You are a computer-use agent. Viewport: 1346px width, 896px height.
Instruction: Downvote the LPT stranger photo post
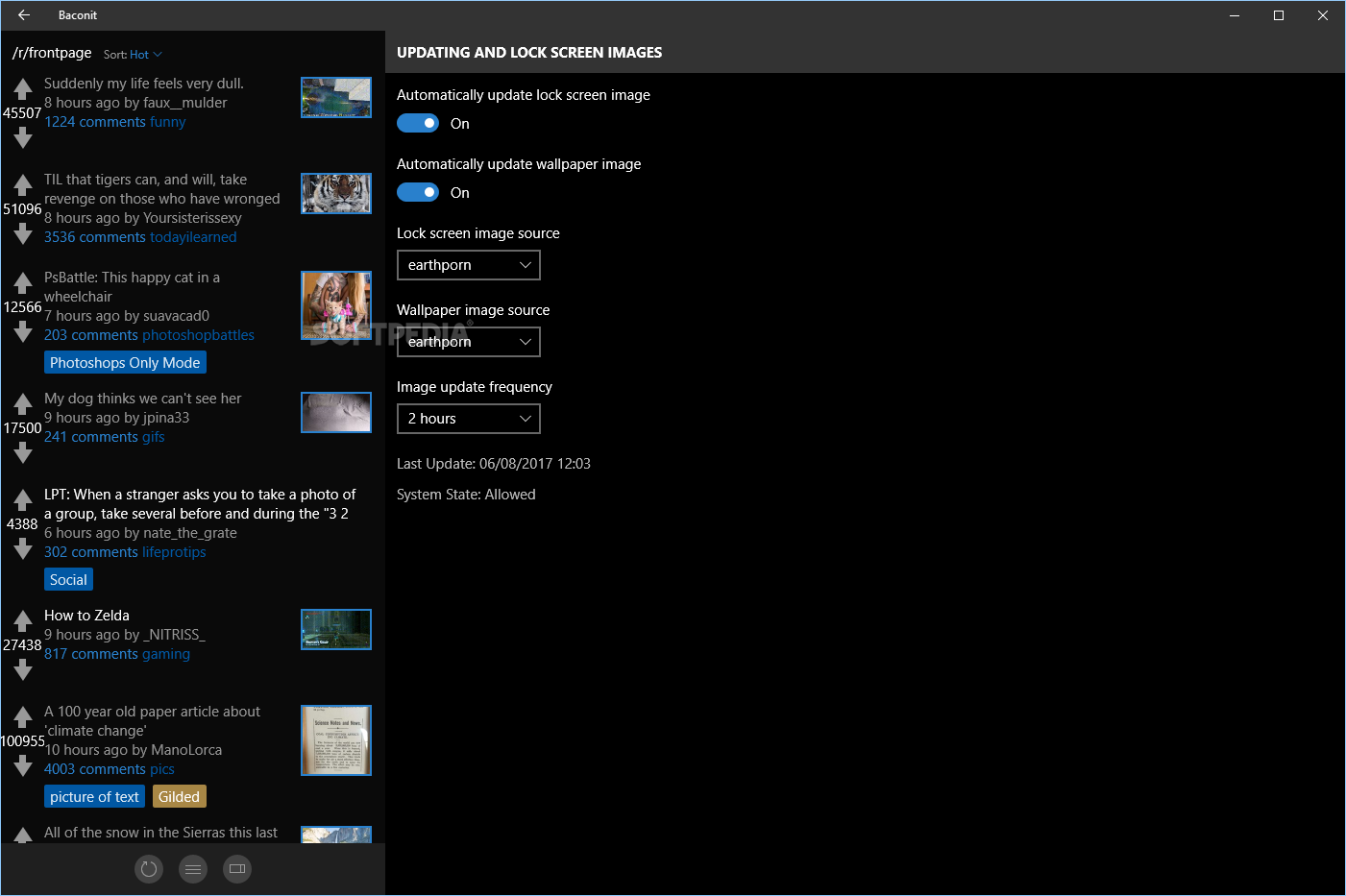pos(23,550)
